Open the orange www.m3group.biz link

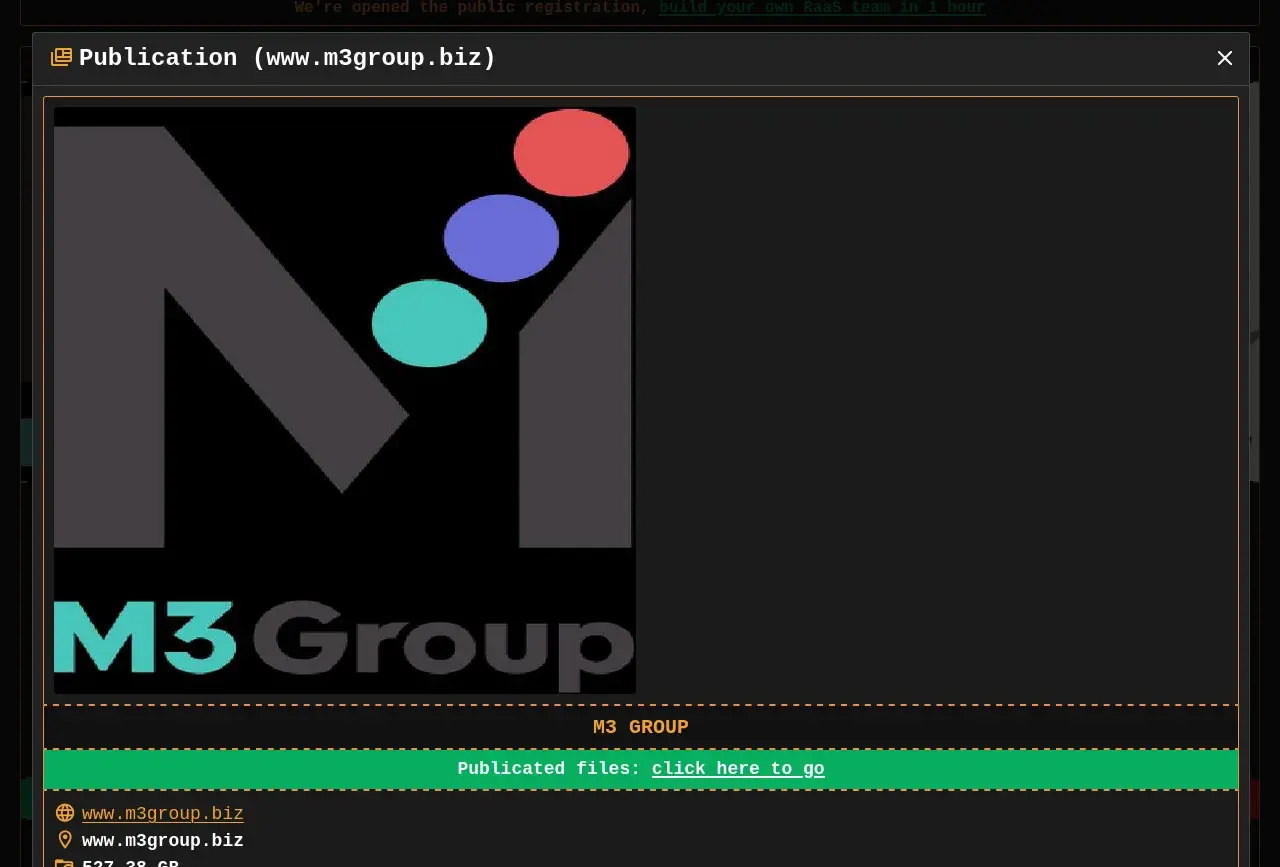[163, 814]
